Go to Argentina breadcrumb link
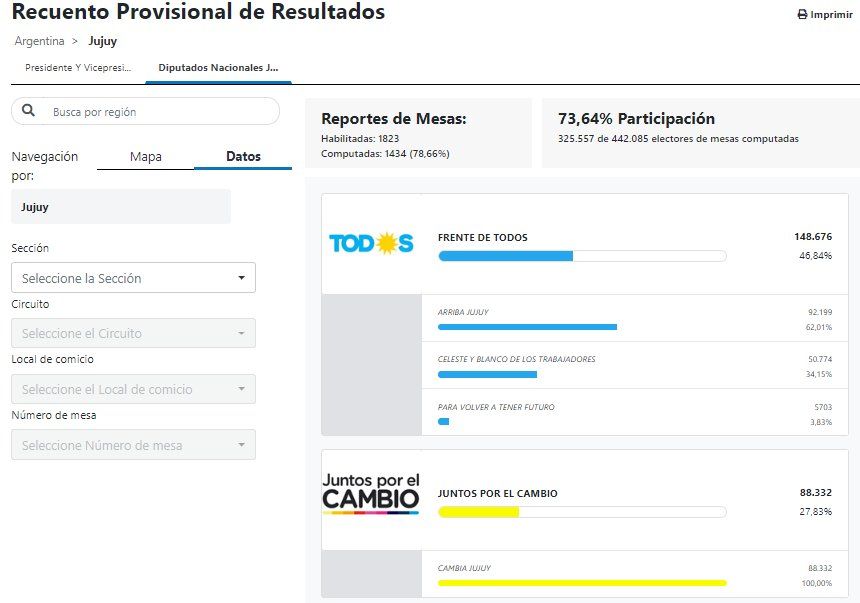 click(39, 41)
